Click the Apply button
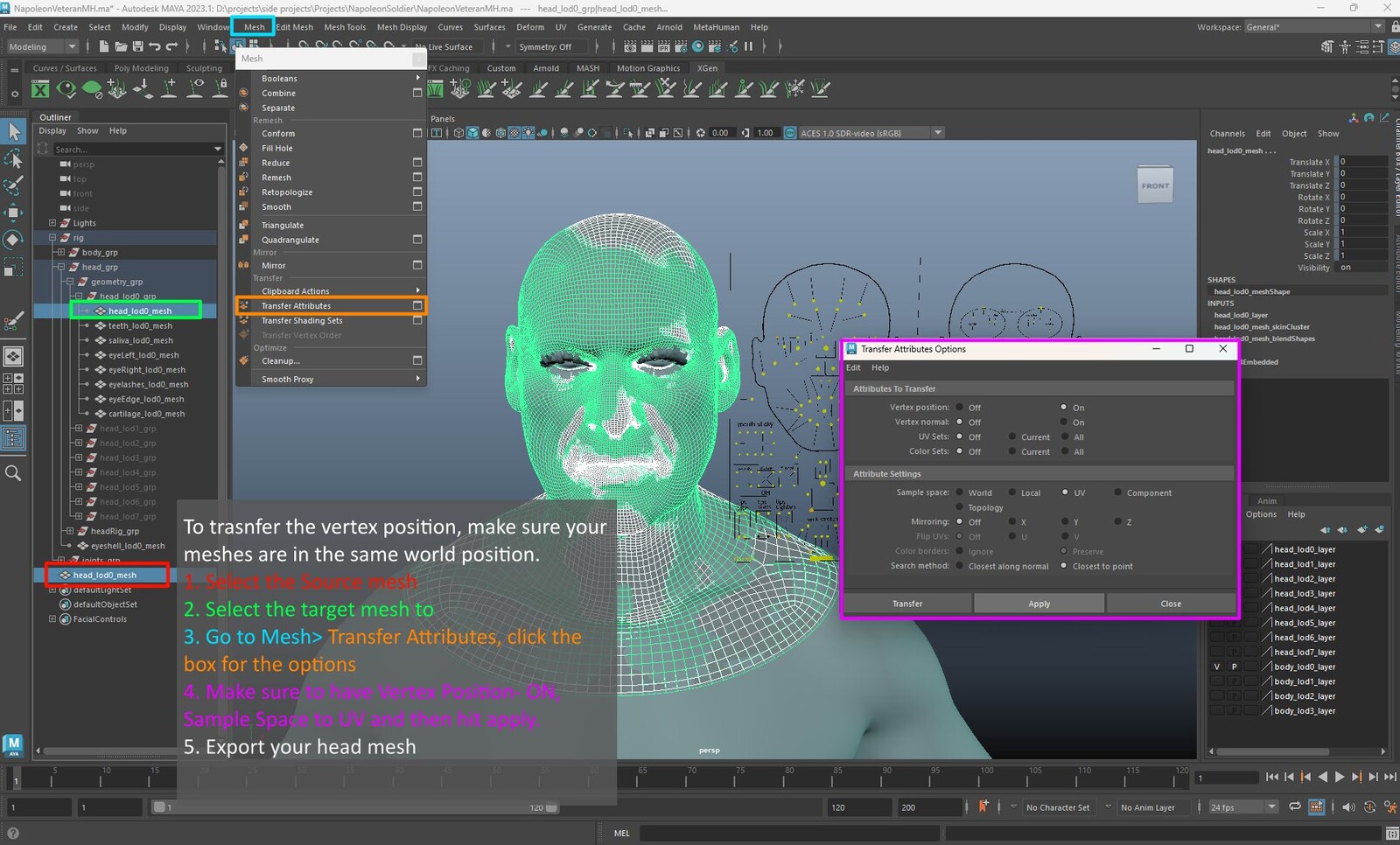Screen dimensions: 1400x845 [1039, 604]
